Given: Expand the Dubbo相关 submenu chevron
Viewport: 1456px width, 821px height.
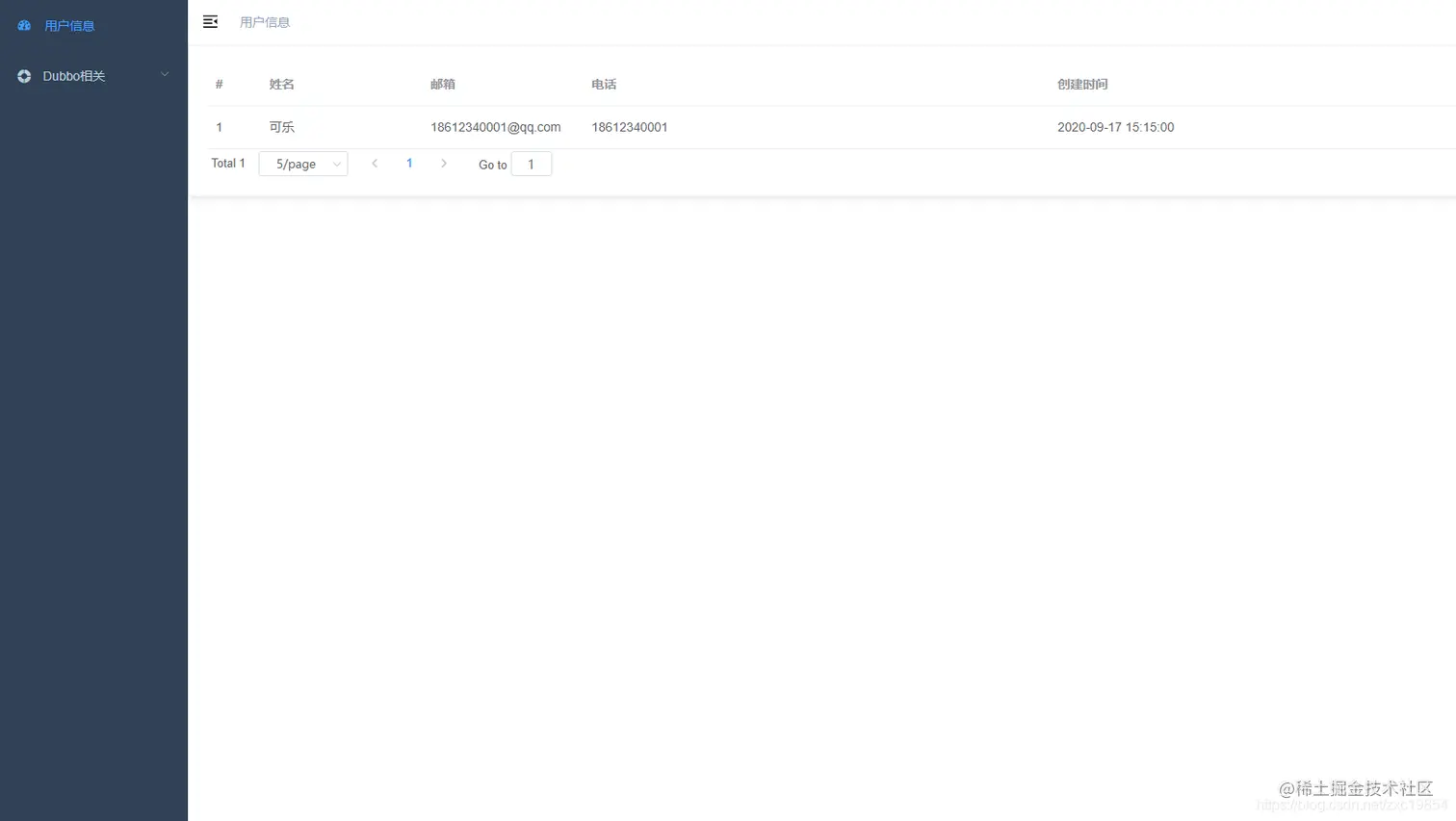Looking at the screenshot, I should [165, 75].
